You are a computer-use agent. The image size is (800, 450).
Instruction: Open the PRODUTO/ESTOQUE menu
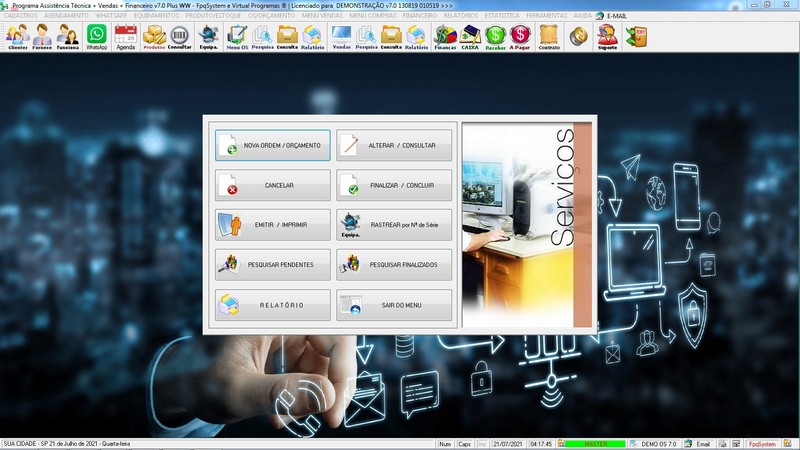tap(213, 16)
